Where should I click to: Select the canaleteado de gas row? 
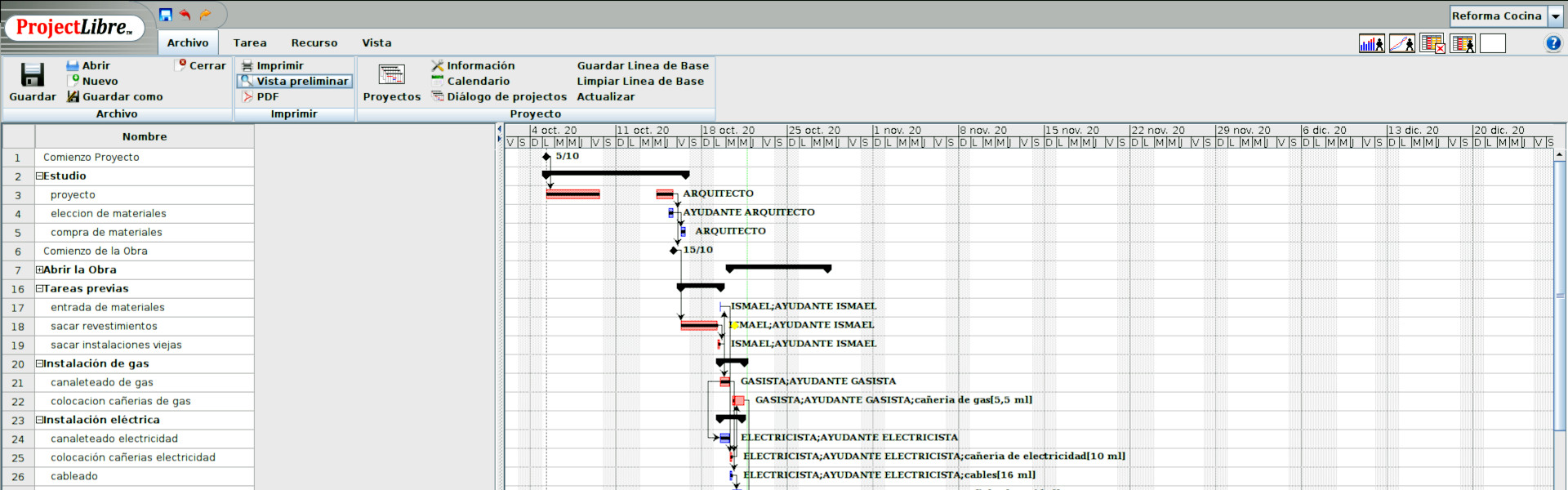click(145, 382)
